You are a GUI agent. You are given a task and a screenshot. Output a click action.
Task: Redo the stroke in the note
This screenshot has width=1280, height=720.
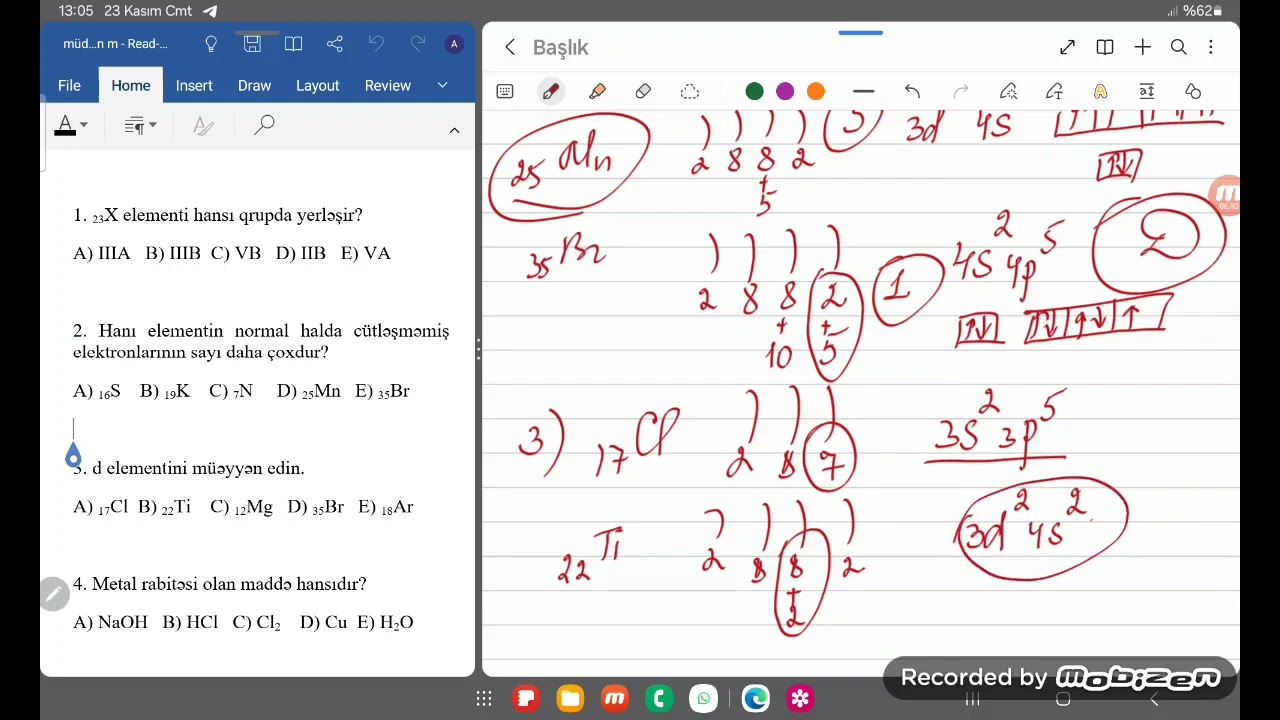[961, 92]
